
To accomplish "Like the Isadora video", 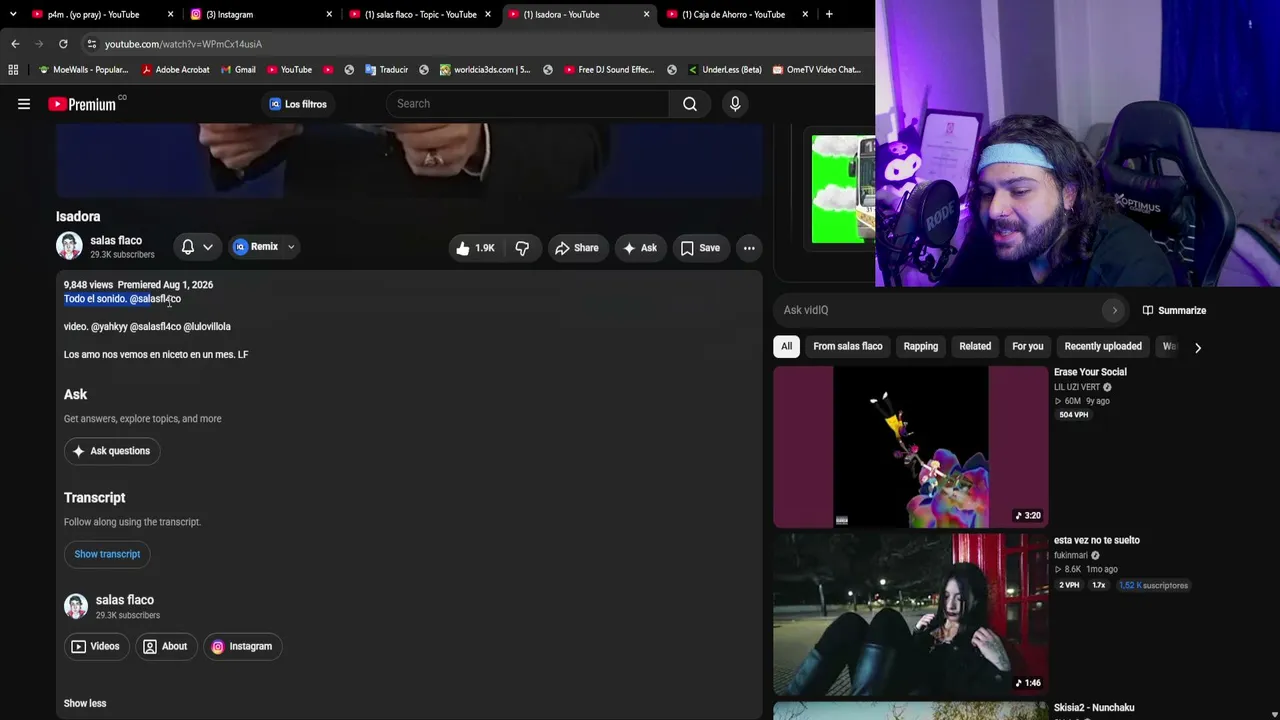I will 475,248.
